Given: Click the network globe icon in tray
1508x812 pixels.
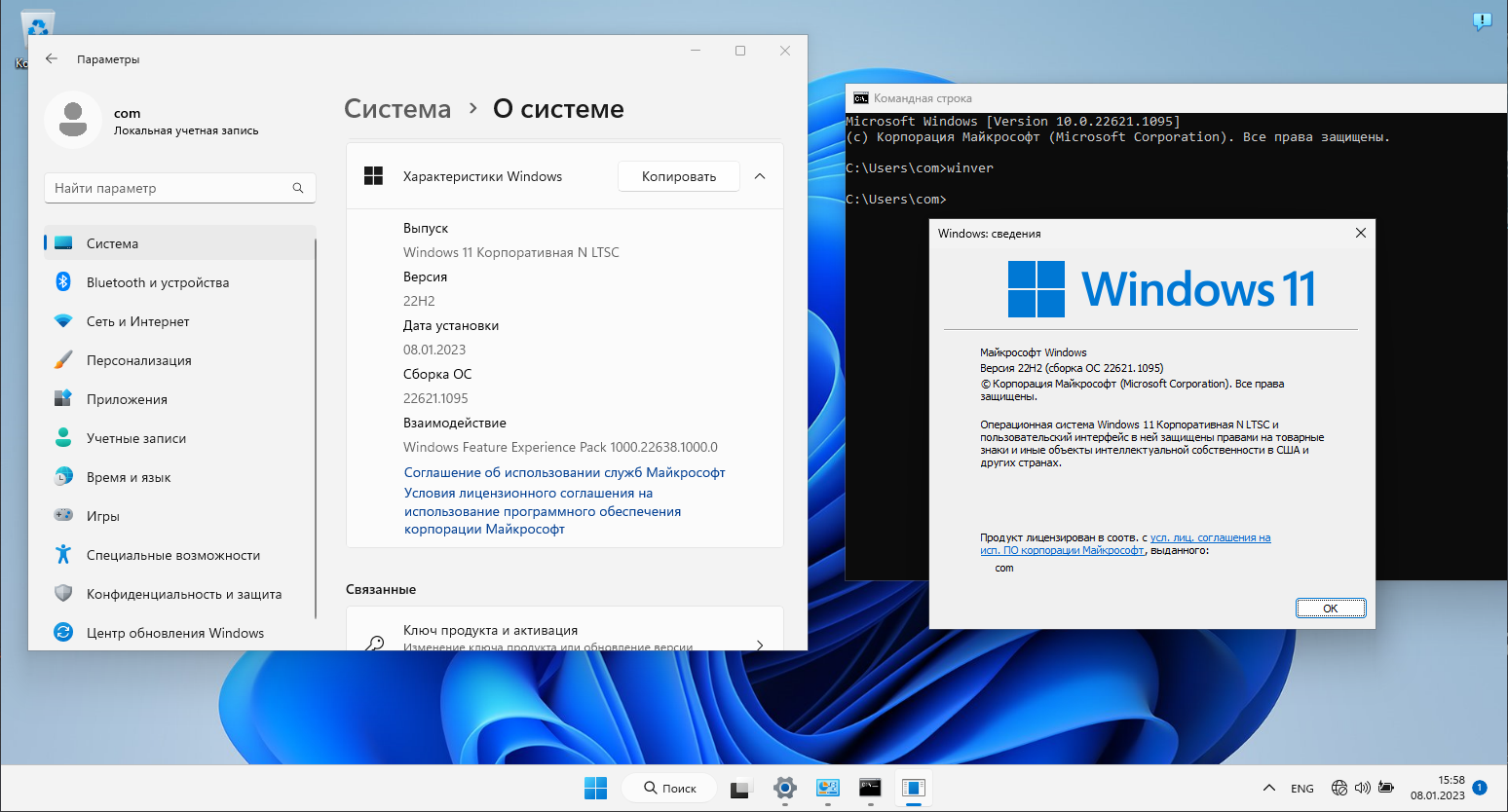Looking at the screenshot, I should pos(1339,788).
